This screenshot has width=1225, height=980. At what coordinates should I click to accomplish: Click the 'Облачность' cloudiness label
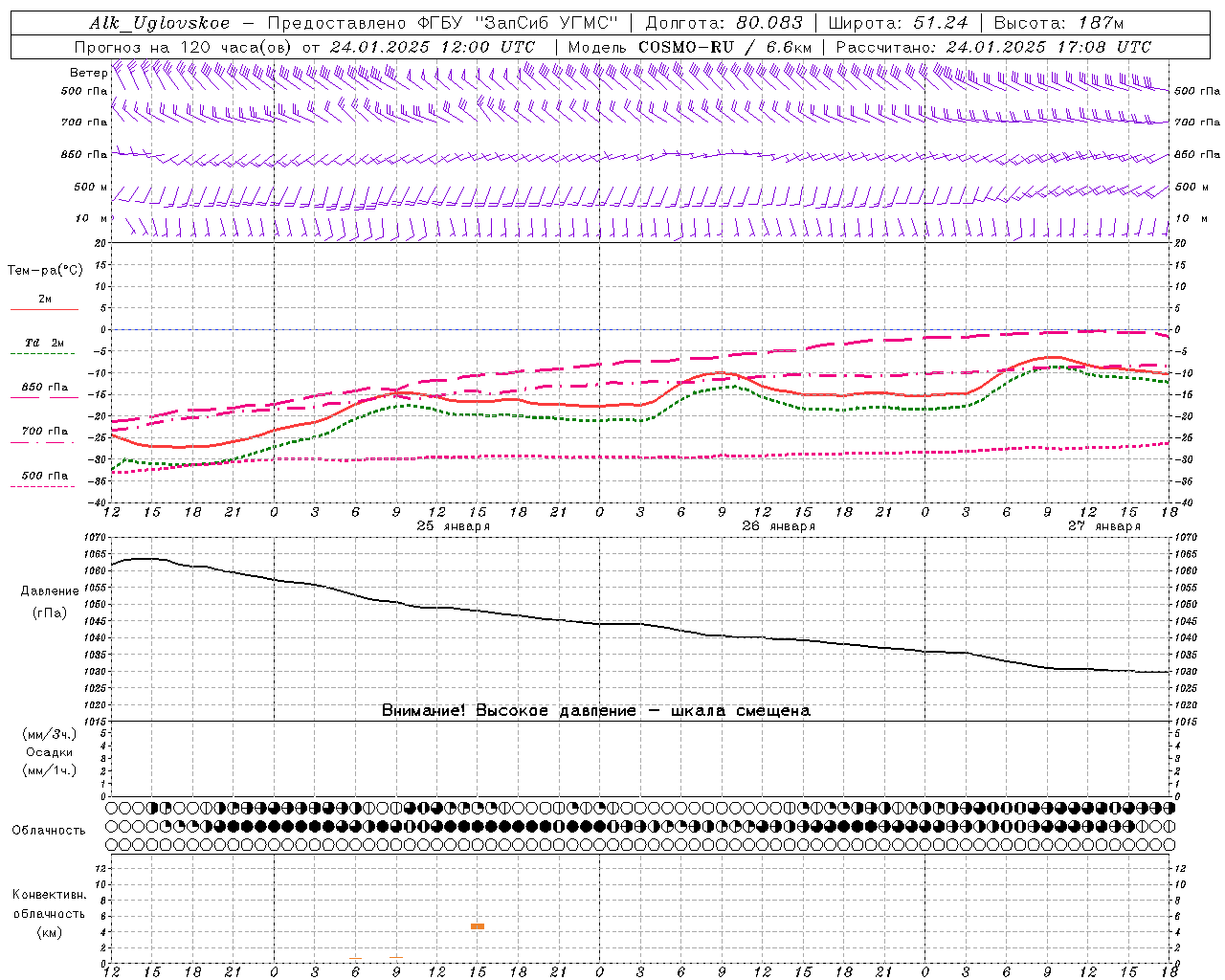tap(49, 831)
